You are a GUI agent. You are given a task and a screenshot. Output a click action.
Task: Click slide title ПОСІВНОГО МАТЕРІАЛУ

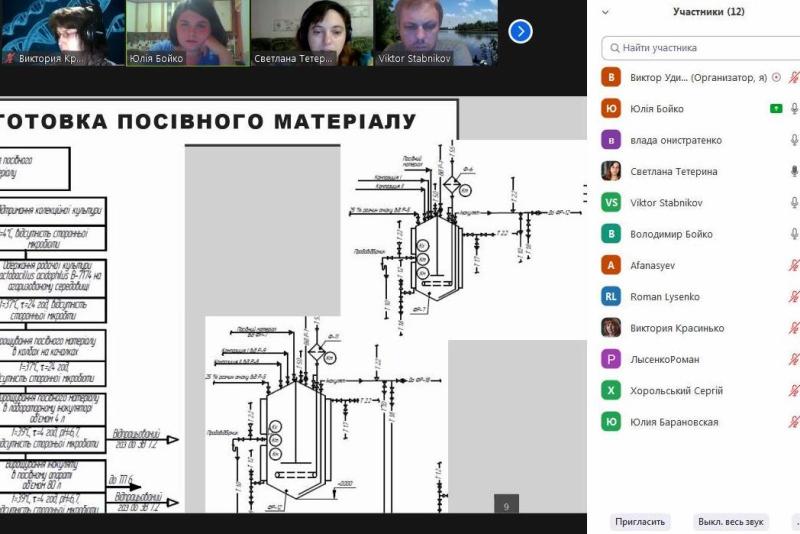pyautogui.click(x=267, y=121)
